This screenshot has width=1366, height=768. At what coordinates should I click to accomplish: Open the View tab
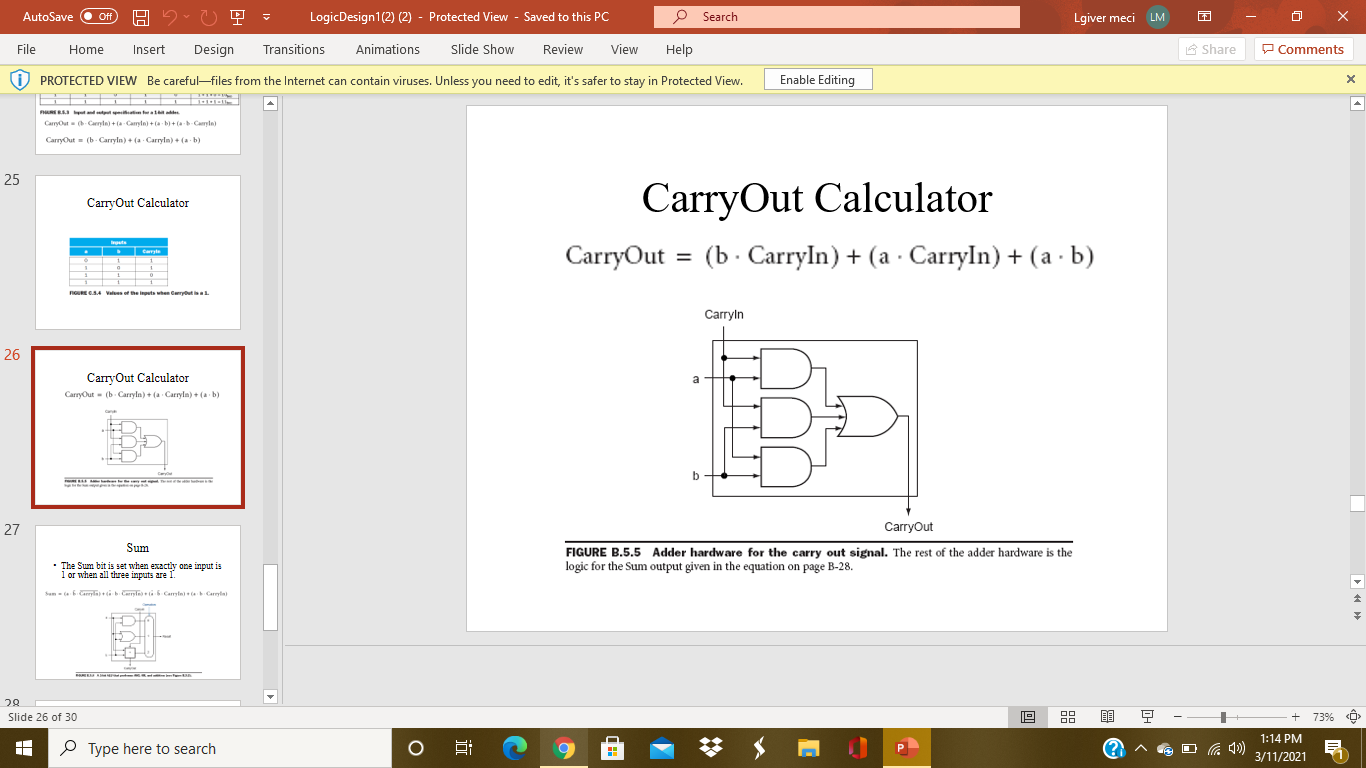click(x=624, y=49)
